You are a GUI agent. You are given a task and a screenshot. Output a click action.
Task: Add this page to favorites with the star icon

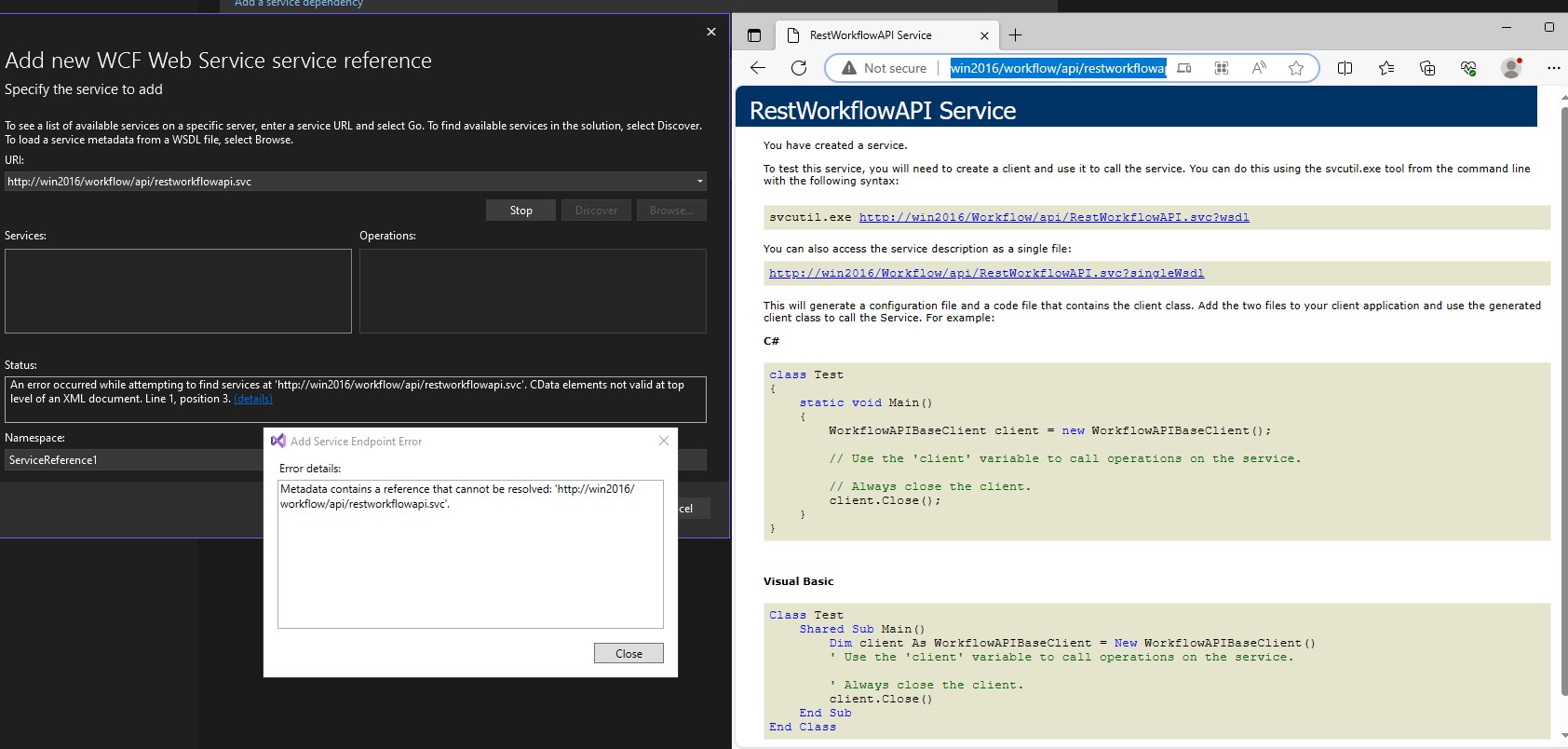(x=1295, y=68)
